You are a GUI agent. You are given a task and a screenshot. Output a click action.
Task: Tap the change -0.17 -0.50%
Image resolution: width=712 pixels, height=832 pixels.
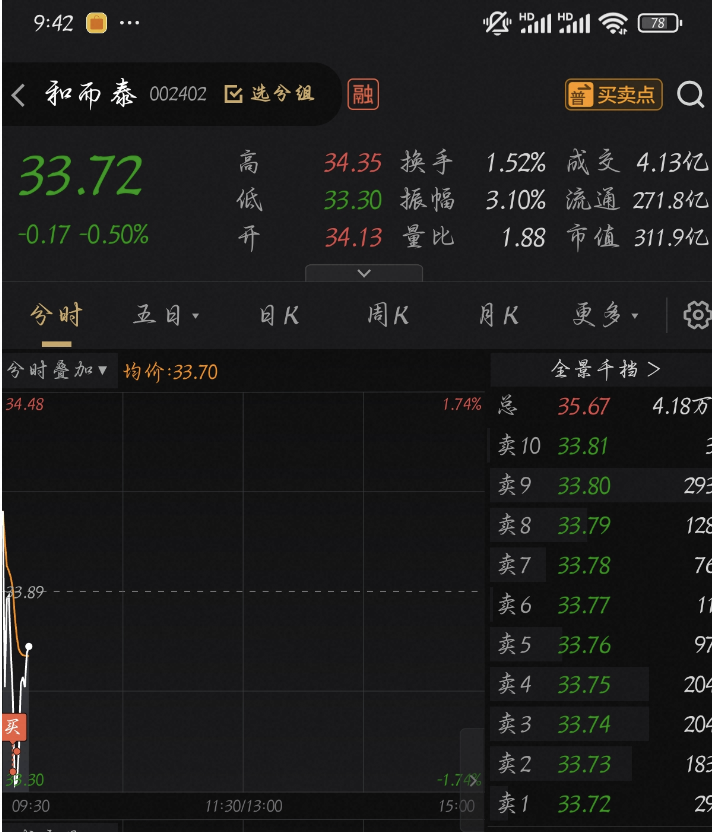coord(83,235)
